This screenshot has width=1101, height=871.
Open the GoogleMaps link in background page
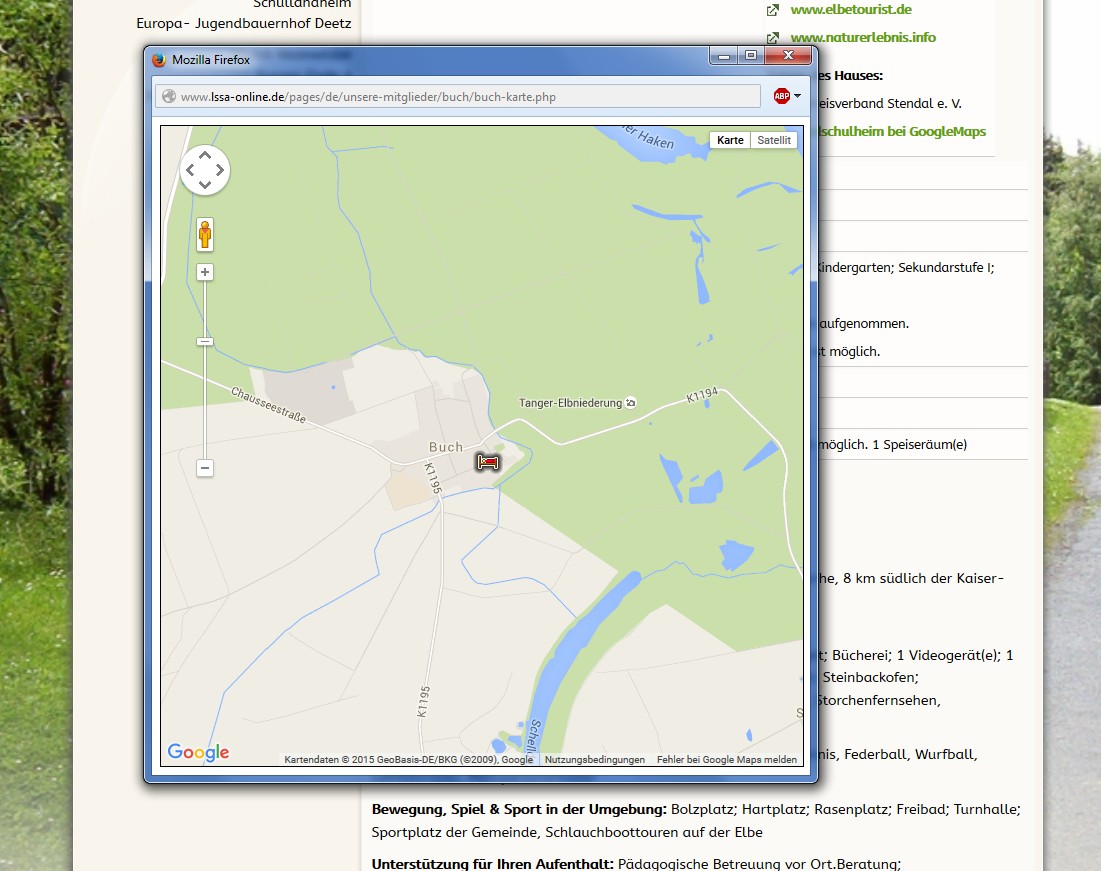(x=902, y=131)
